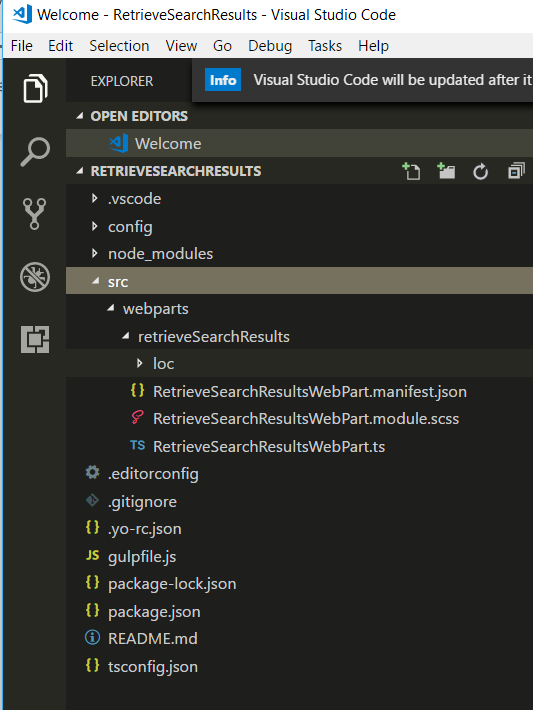Screen dimensions: 533x710
Task: Open the Explorer view in activity bar
Action: pyautogui.click(x=35, y=88)
